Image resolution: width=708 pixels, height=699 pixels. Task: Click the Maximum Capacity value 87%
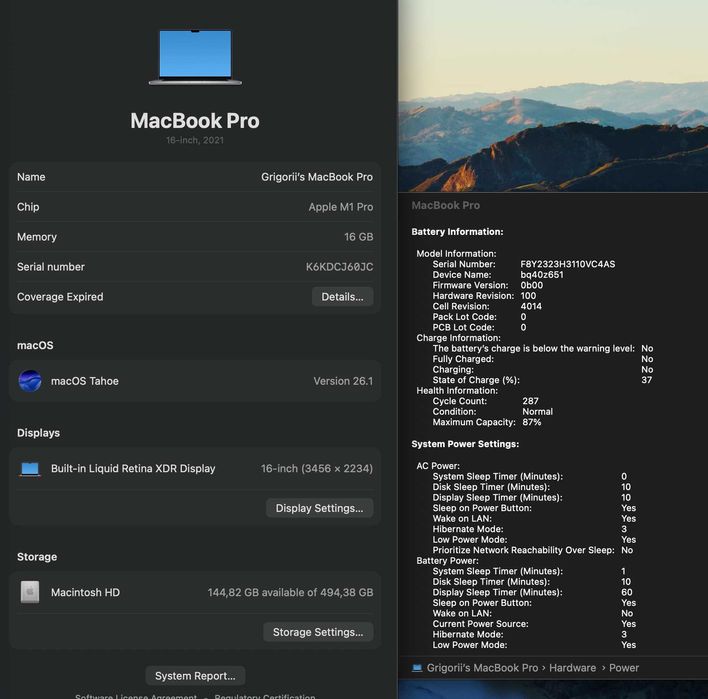pyautogui.click(x=531, y=422)
